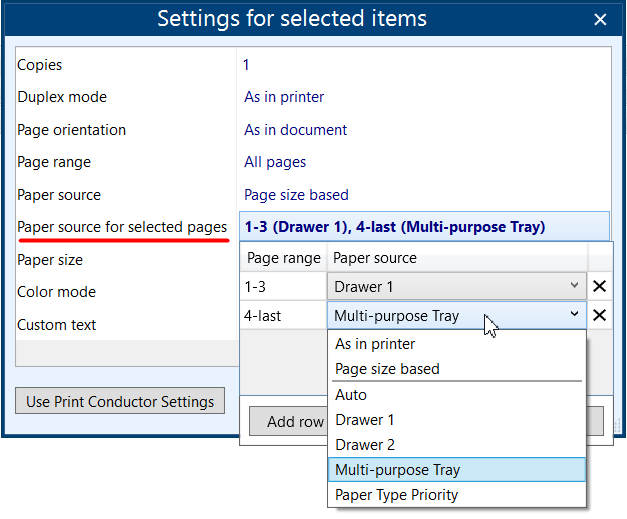This screenshot has width=627, height=519.
Task: Click the 'All pages' Page range value
Action: click(275, 162)
